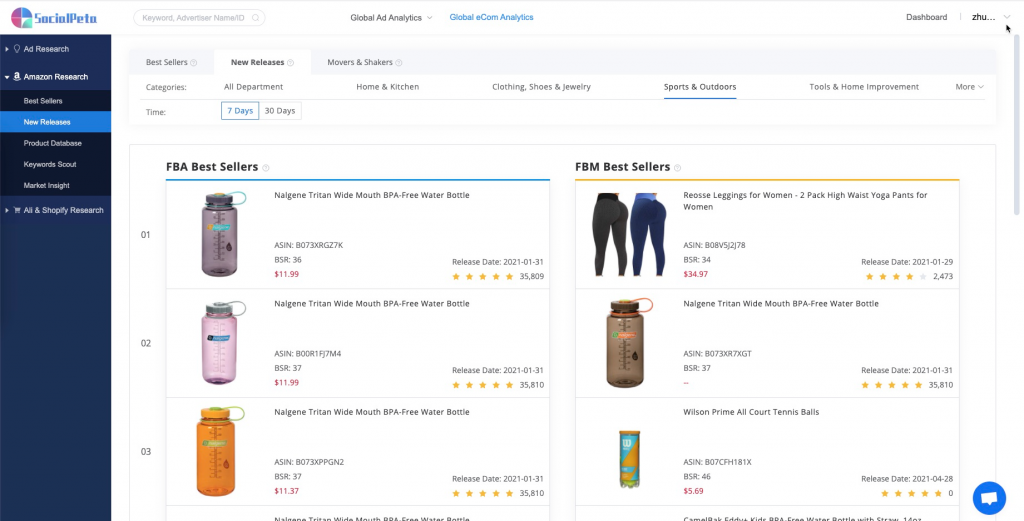The width and height of the screenshot is (1024, 521).
Task: Open title of FBM product ASIN B073XR7XGT
Action: 780,304
